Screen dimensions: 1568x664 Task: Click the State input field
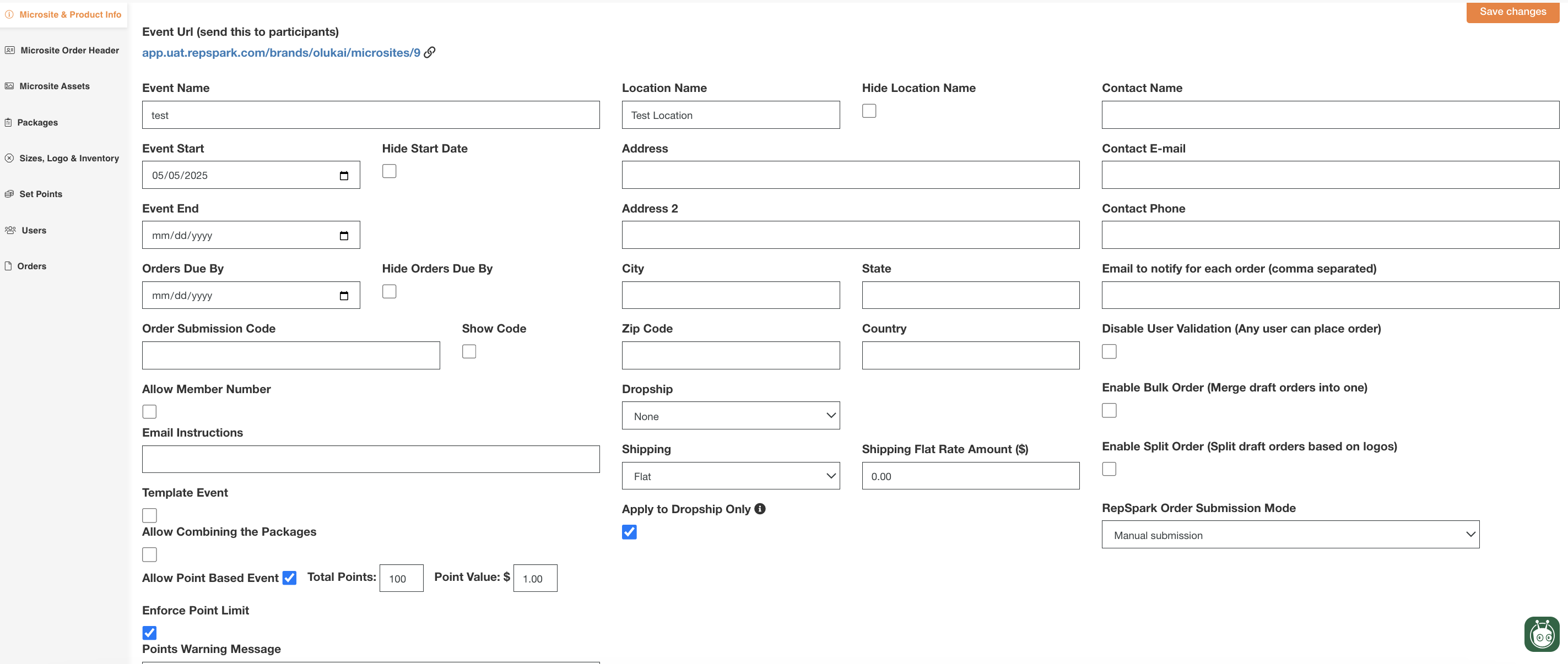click(970, 295)
